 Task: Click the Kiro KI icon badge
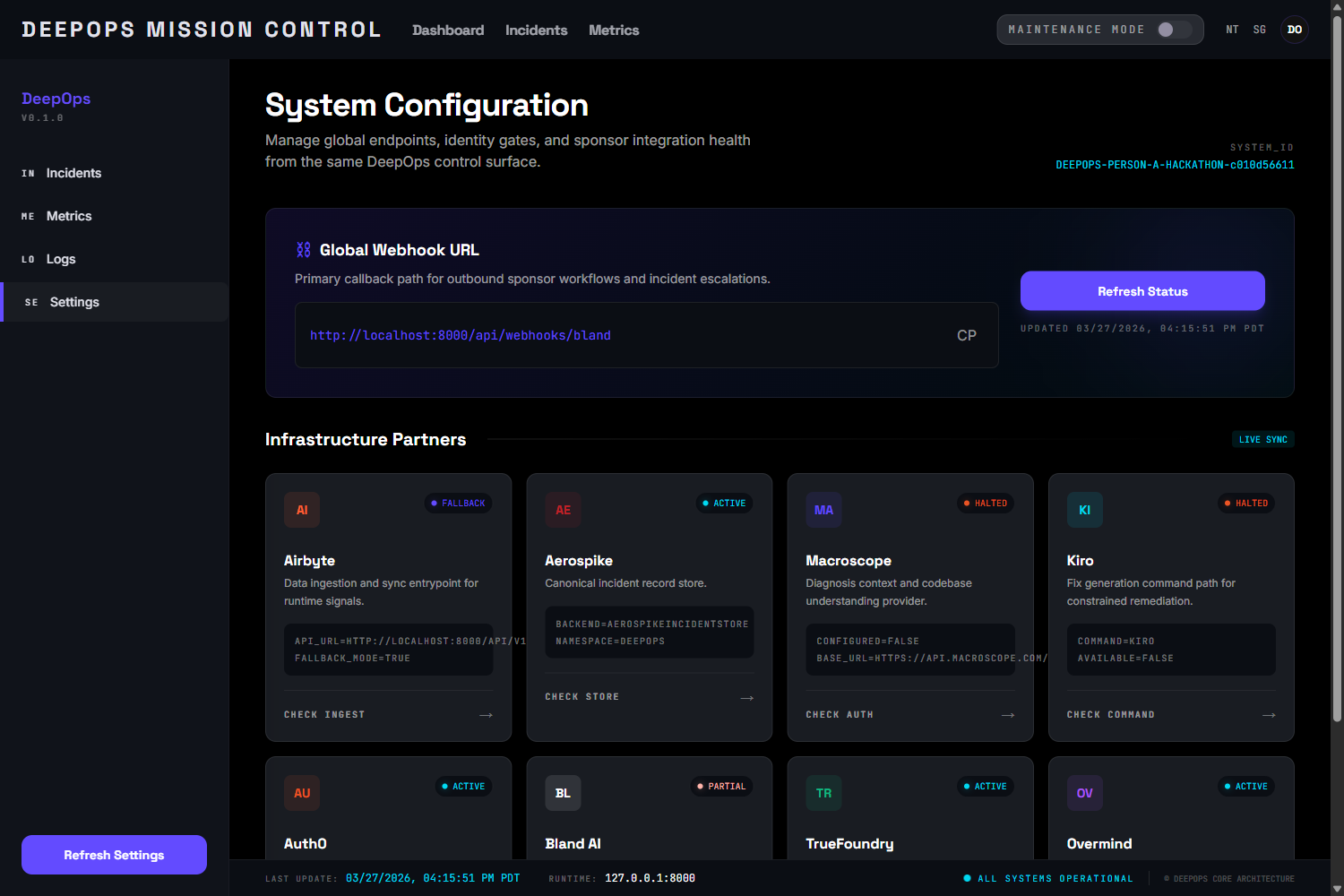point(1084,510)
